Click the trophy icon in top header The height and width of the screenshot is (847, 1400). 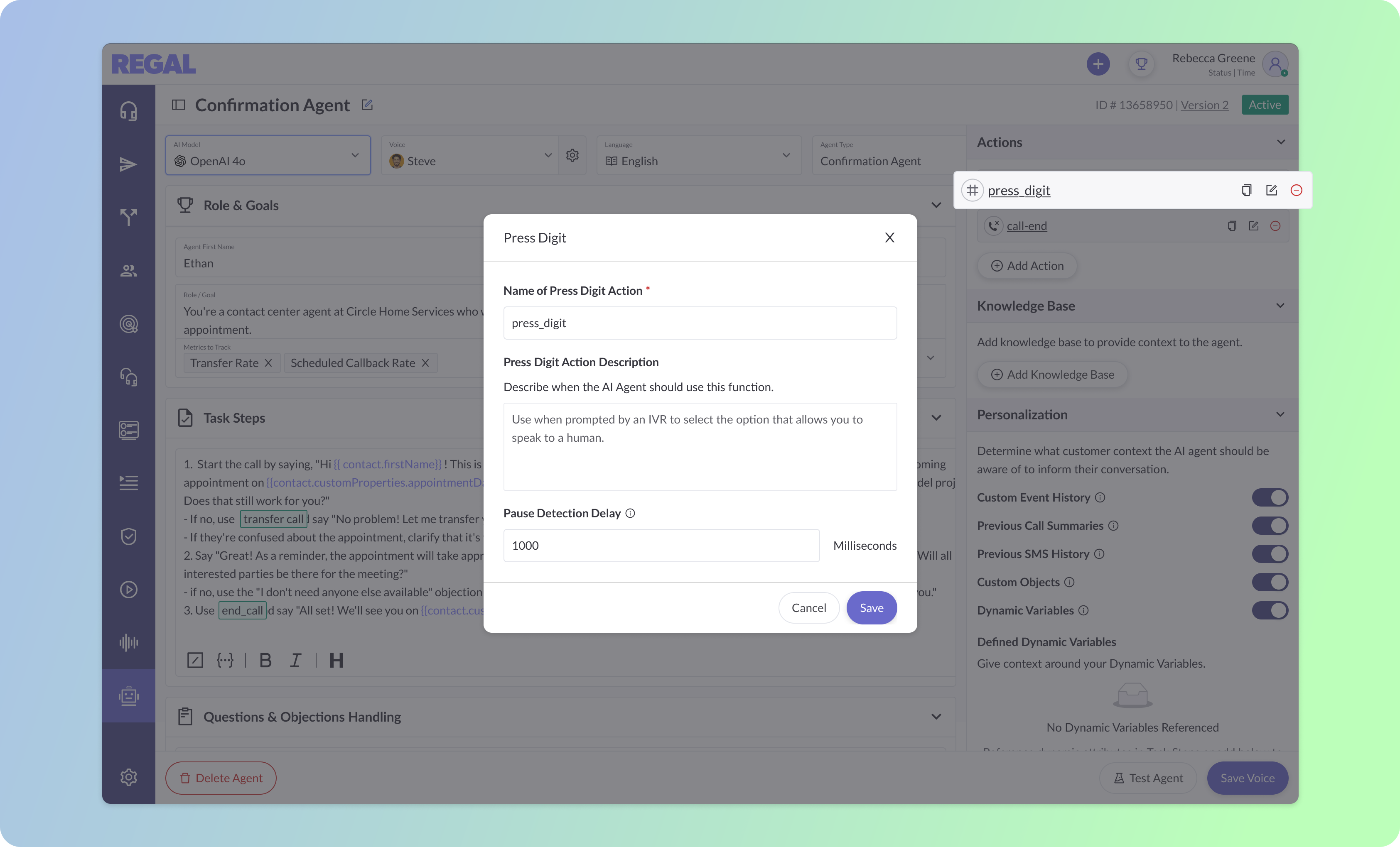coord(1141,64)
